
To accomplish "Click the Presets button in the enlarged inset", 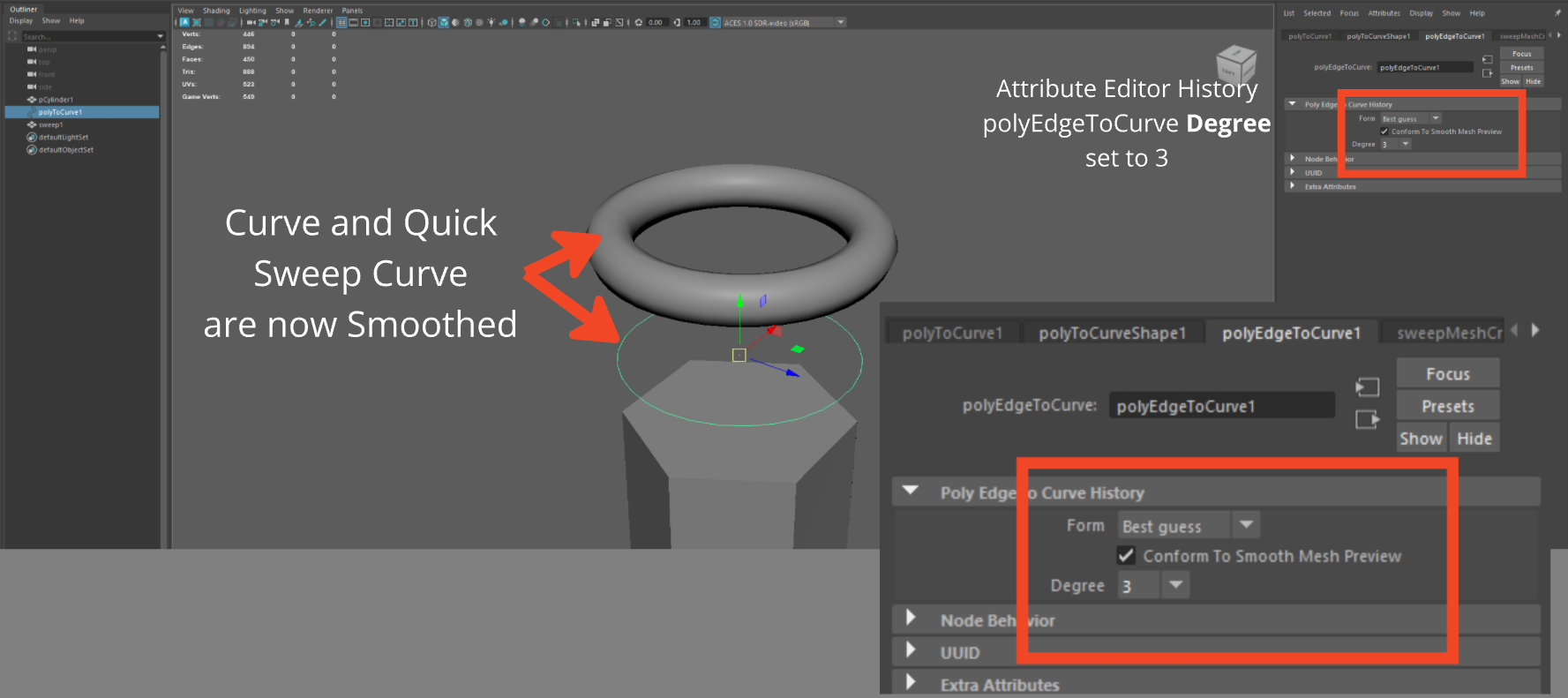I will tap(1447, 406).
